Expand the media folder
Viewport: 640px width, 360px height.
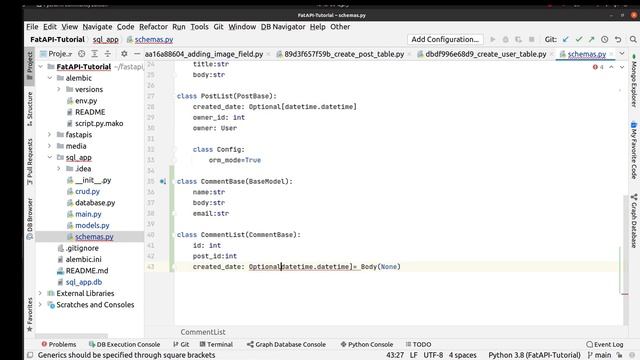pos(50,146)
